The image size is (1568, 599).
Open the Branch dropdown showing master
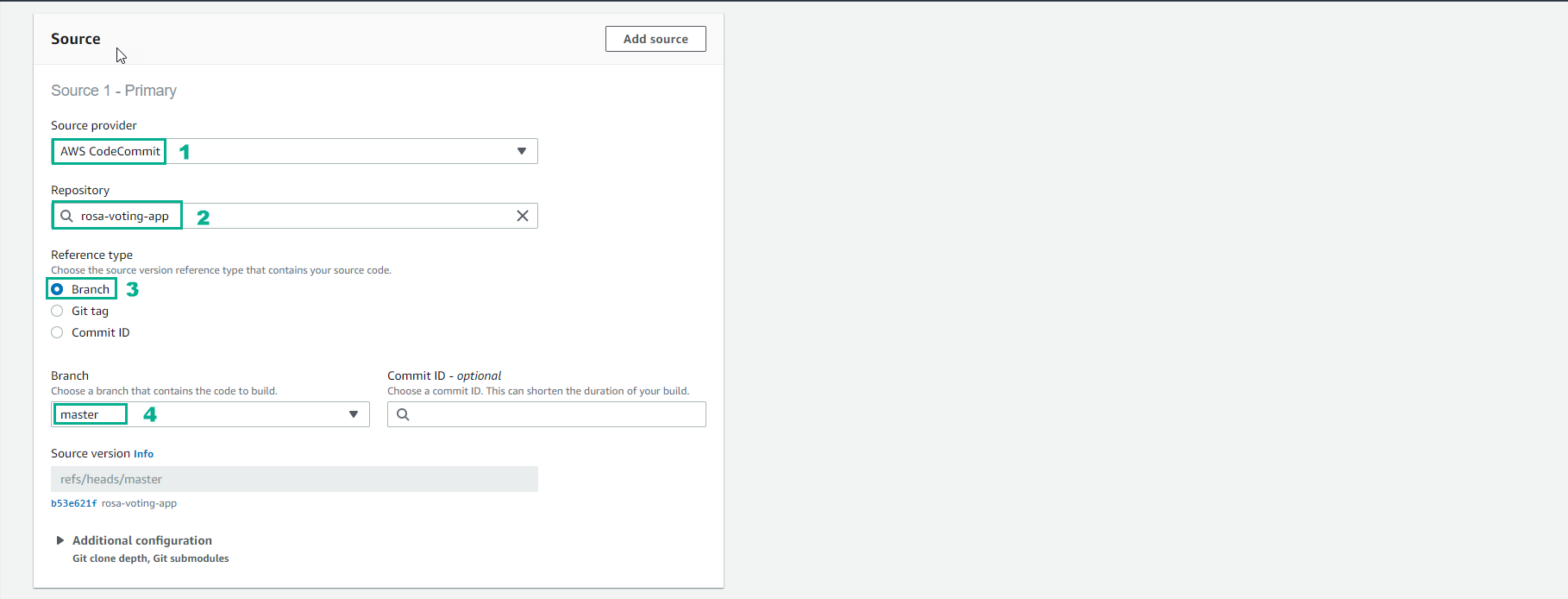210,414
